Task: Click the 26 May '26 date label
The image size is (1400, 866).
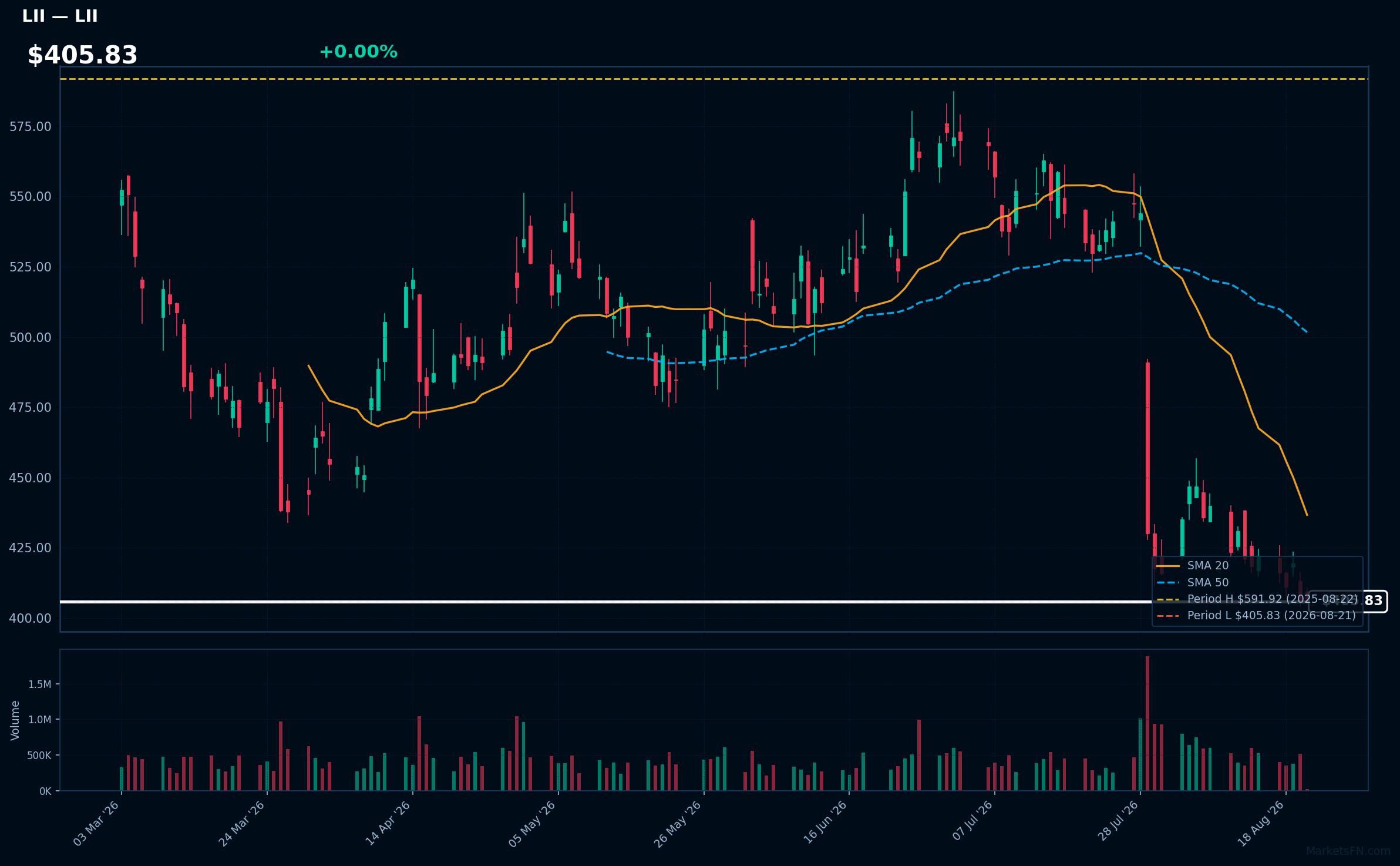Action: 678,824
